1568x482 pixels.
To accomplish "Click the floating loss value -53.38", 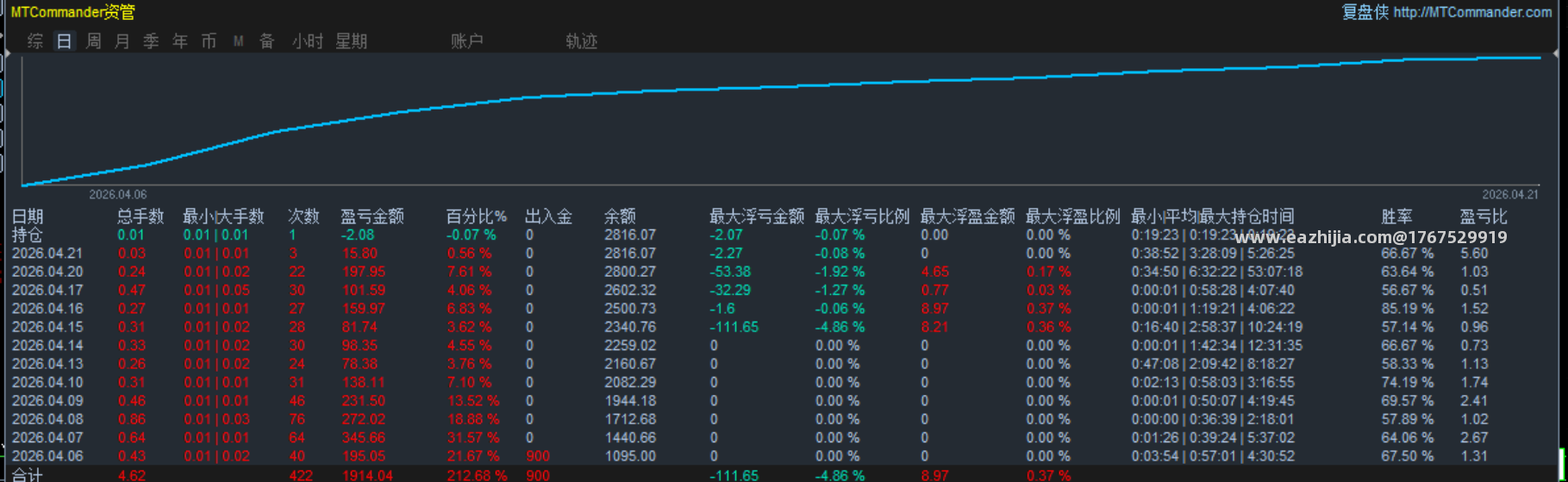I will [730, 272].
